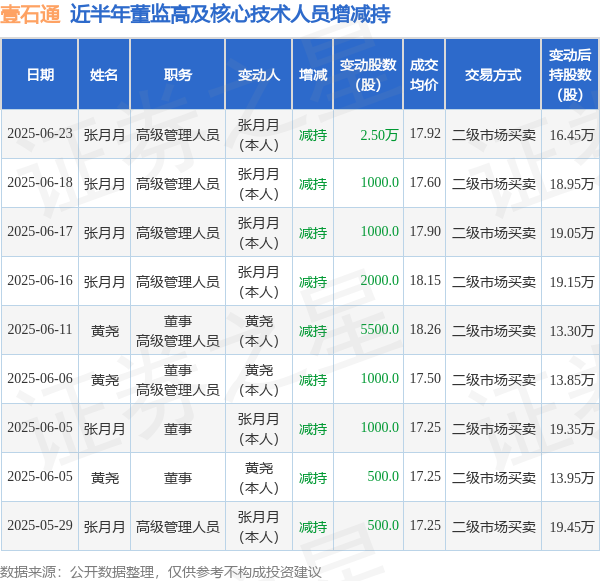Image resolution: width=600 pixels, height=581 pixels.
Task: Click the 职务 column header
Action: click(178, 75)
